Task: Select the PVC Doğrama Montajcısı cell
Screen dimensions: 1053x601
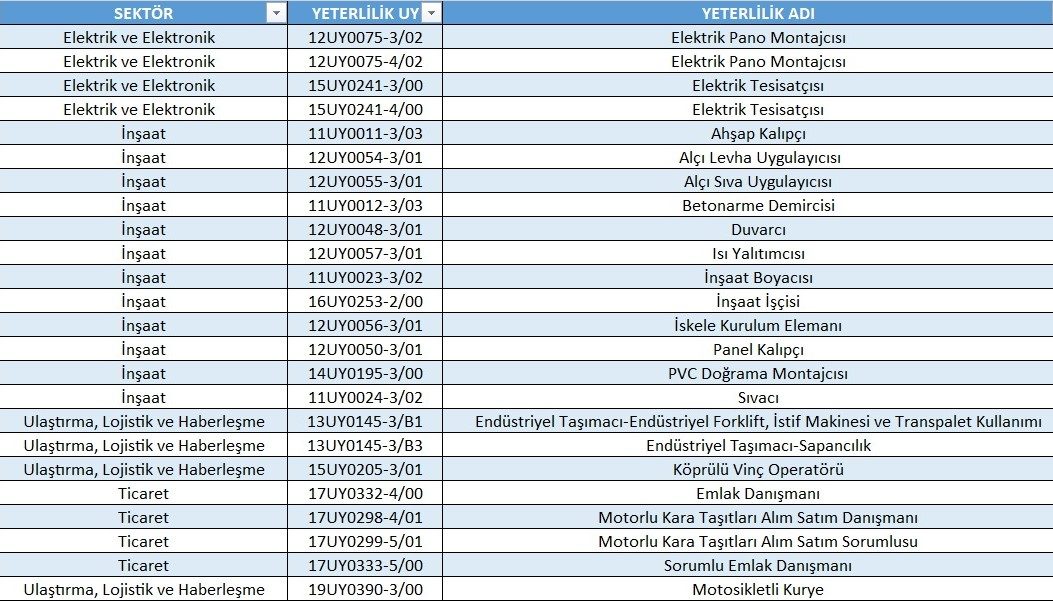Action: pyautogui.click(x=757, y=374)
